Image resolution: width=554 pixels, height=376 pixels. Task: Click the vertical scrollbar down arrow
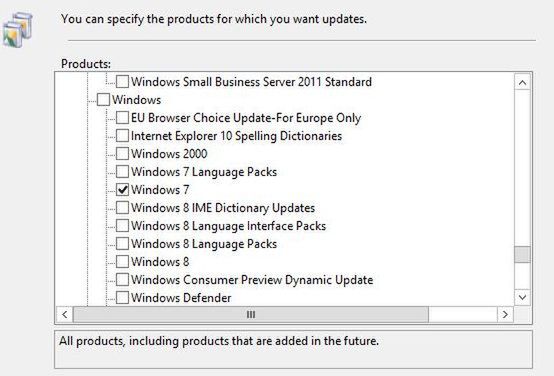(x=522, y=297)
